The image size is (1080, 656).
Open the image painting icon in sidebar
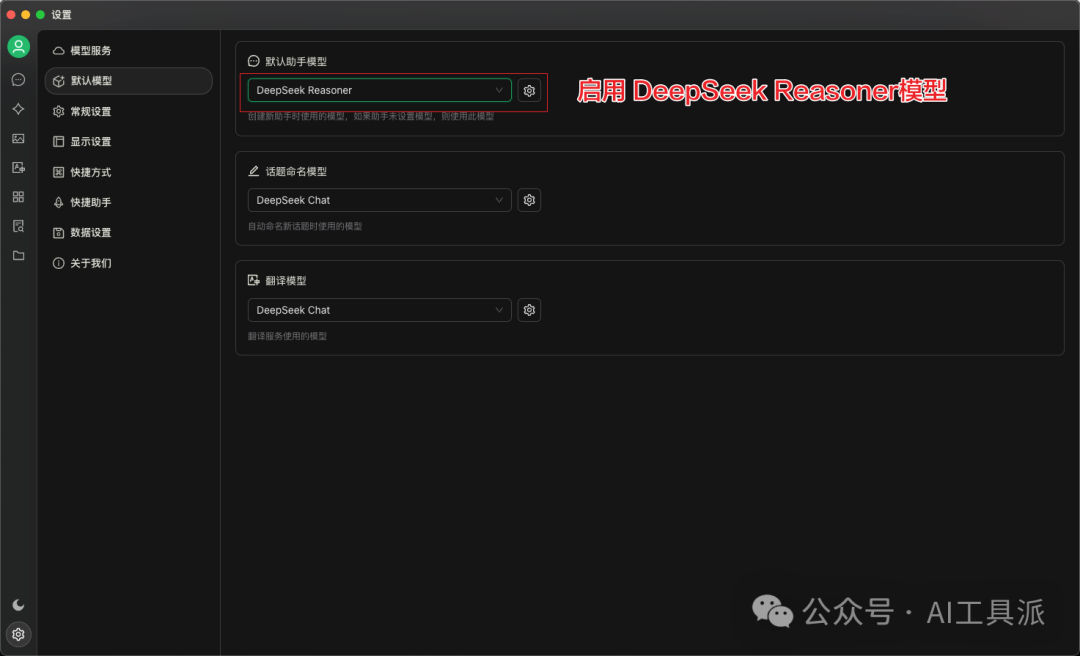pyautogui.click(x=19, y=139)
